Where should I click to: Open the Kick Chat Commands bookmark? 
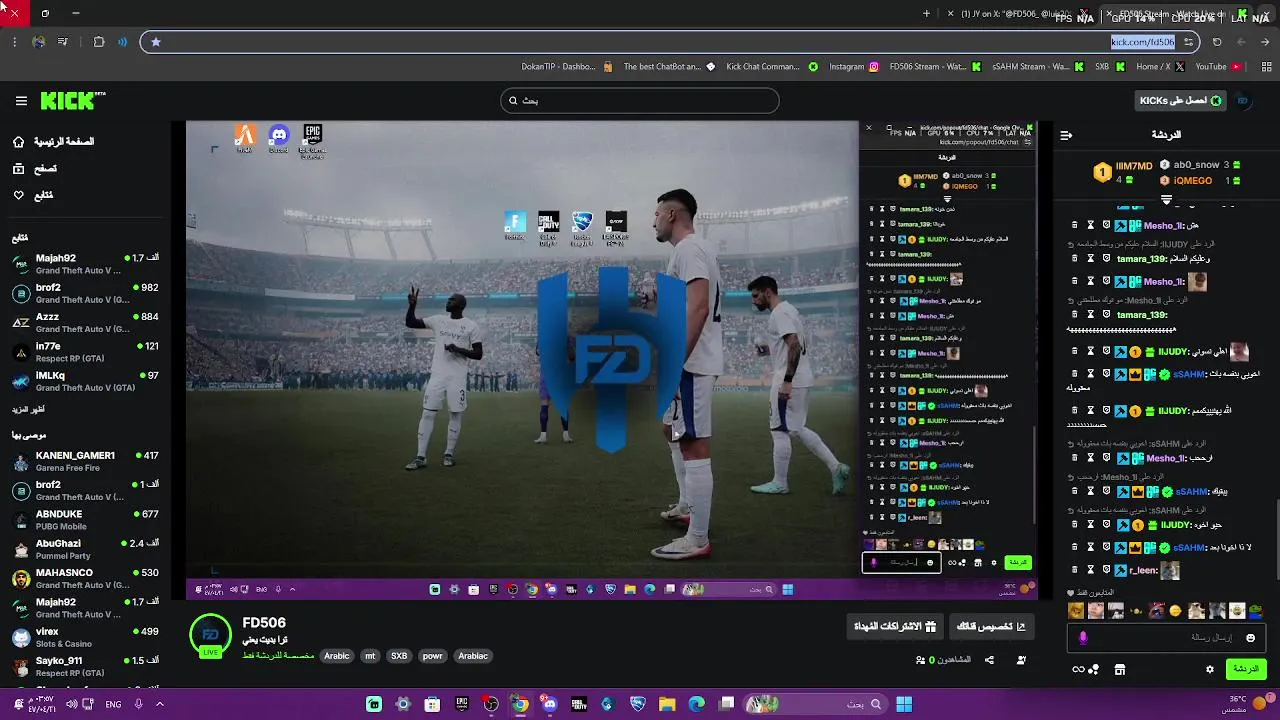click(x=770, y=67)
